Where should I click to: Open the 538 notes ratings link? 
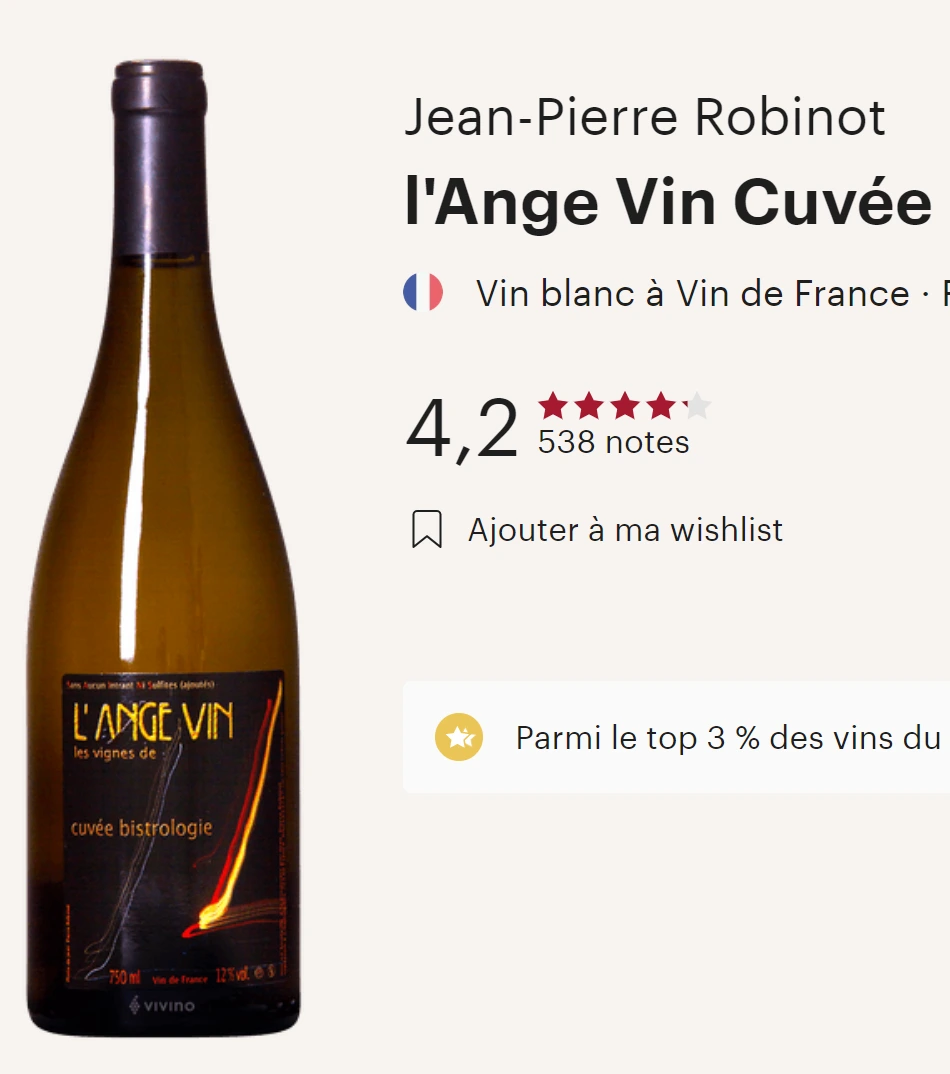click(613, 442)
